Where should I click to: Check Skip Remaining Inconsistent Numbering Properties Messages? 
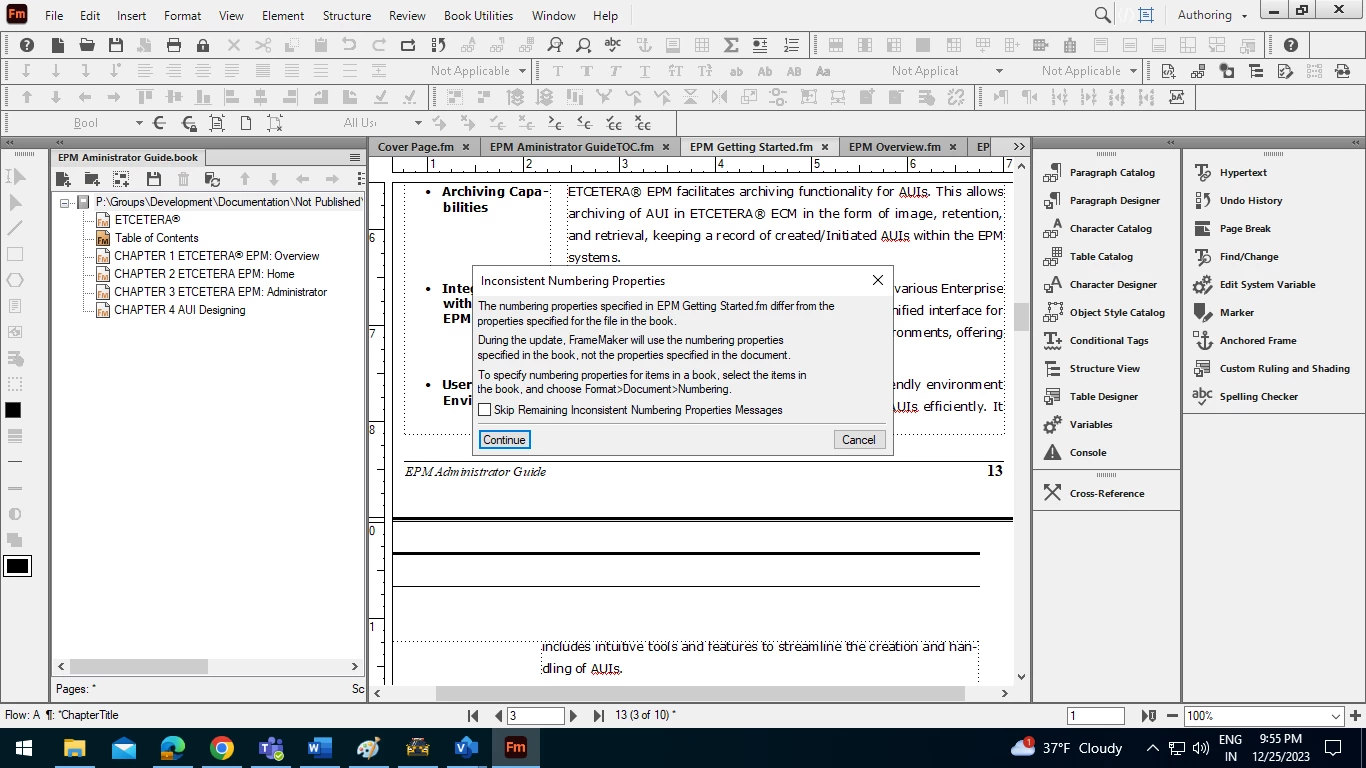click(485, 410)
